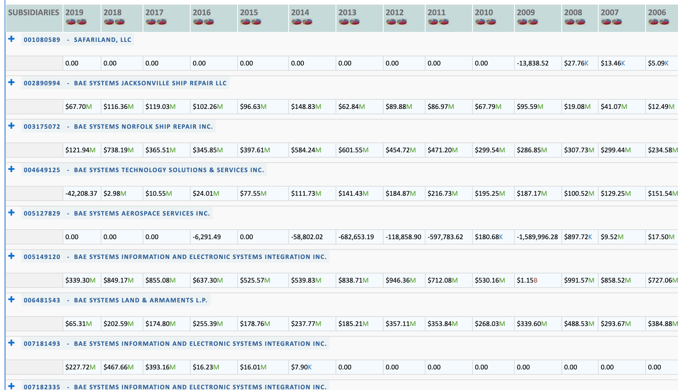Open the left pie chart icon under 2010

(480, 22)
